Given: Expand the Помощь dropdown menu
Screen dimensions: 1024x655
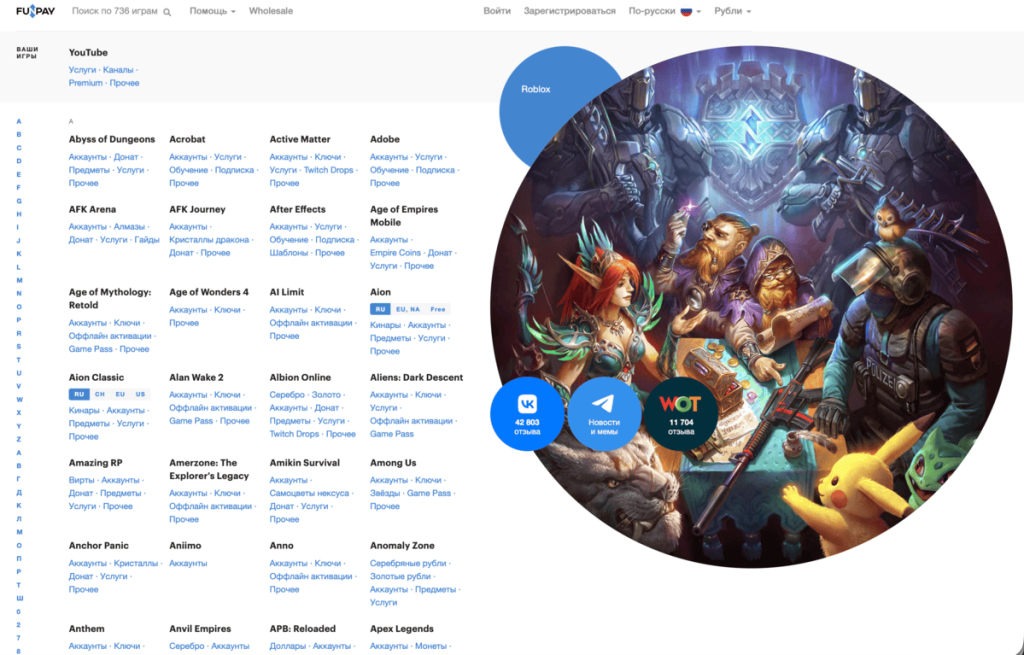Looking at the screenshot, I should pos(212,11).
